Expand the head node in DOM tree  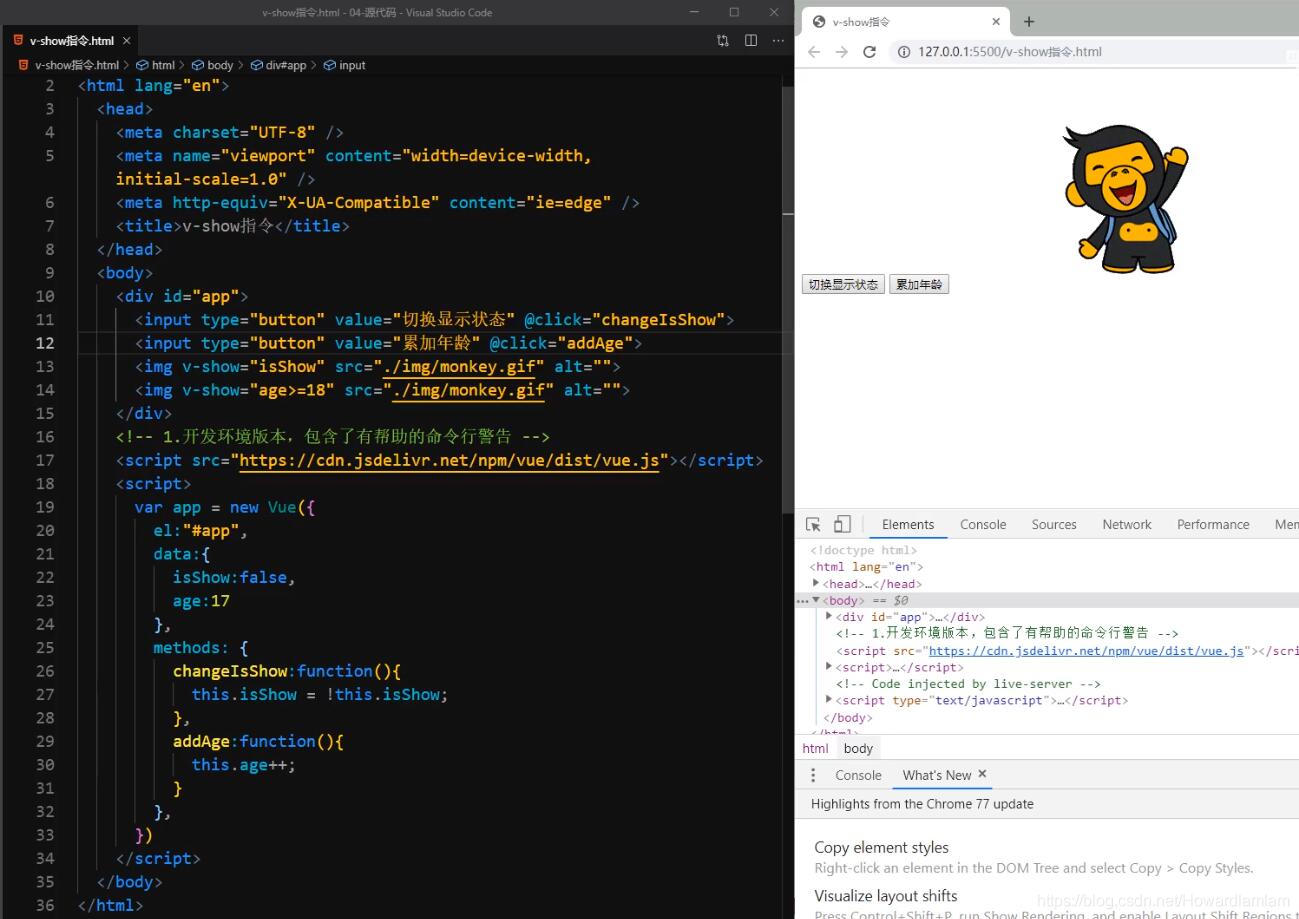click(x=816, y=583)
